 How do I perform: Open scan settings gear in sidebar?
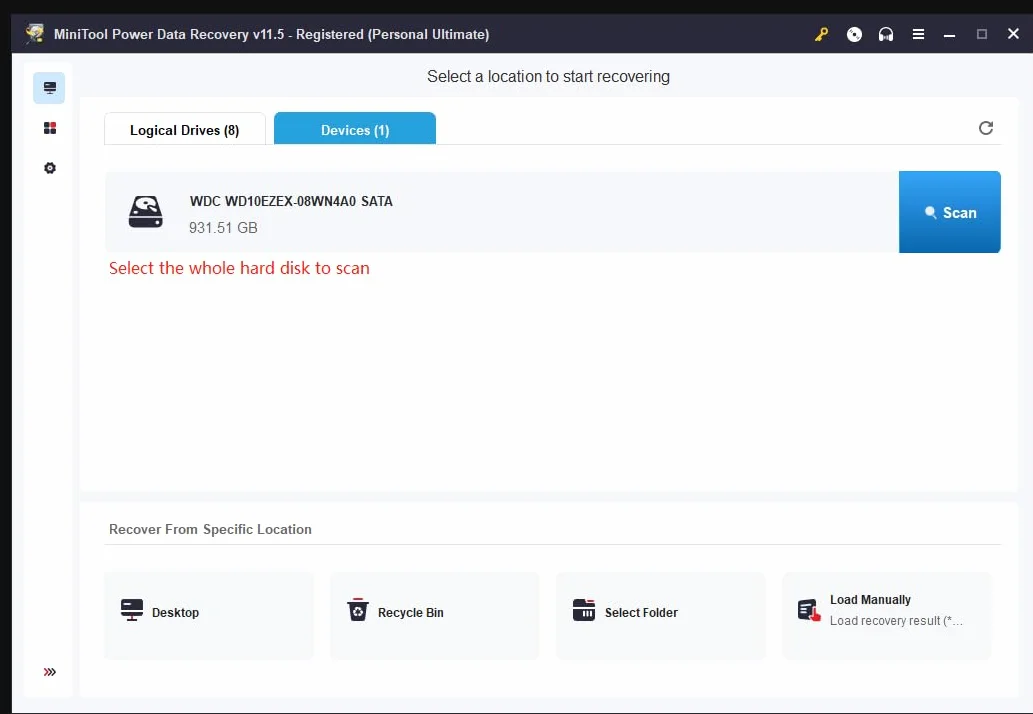click(x=49, y=168)
